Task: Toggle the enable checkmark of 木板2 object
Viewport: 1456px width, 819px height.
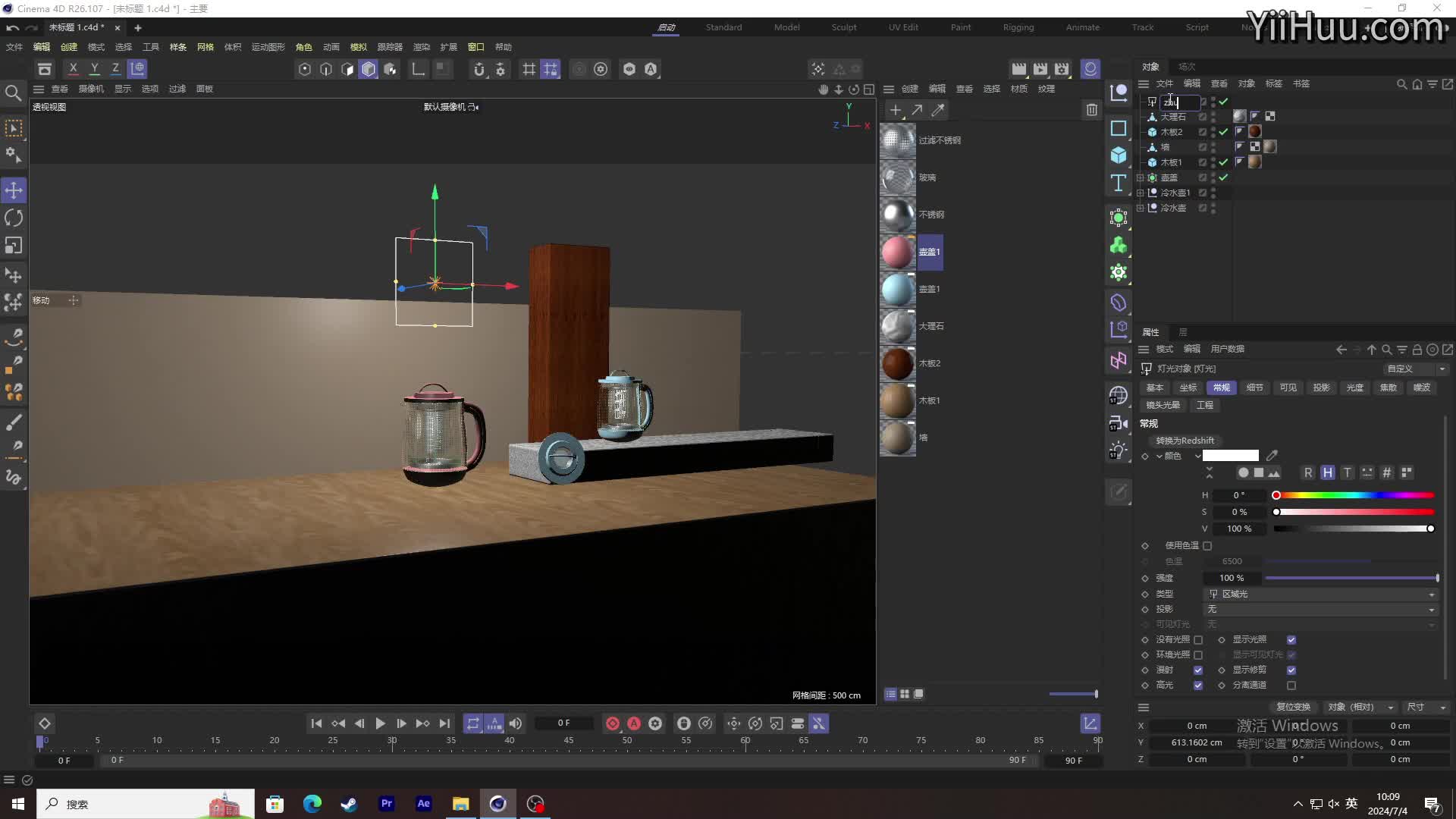Action: pos(1223,132)
